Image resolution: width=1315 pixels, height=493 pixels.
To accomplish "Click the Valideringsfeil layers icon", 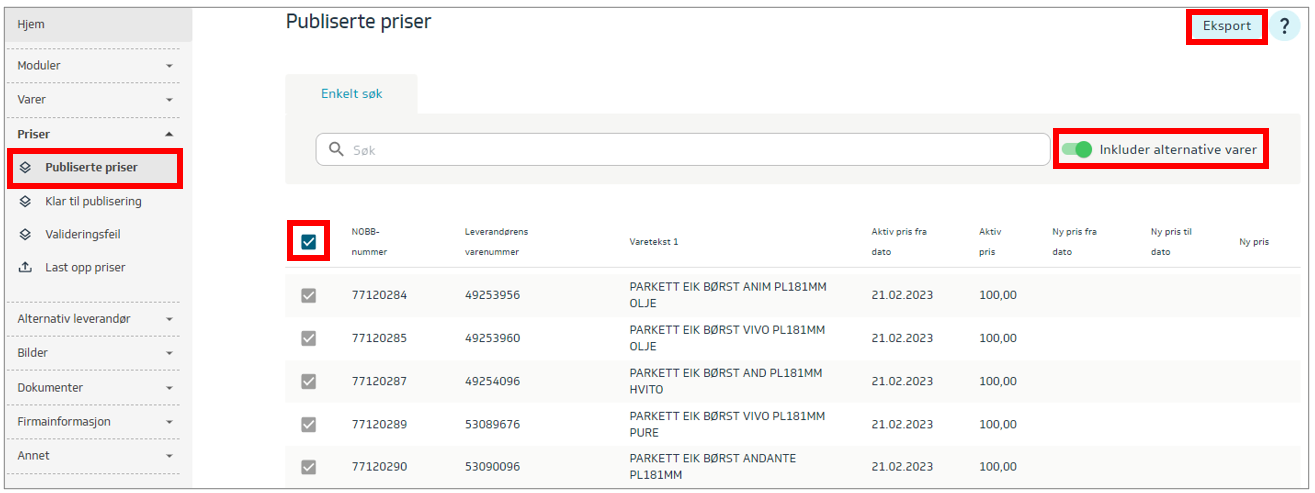I will [x=26, y=234].
